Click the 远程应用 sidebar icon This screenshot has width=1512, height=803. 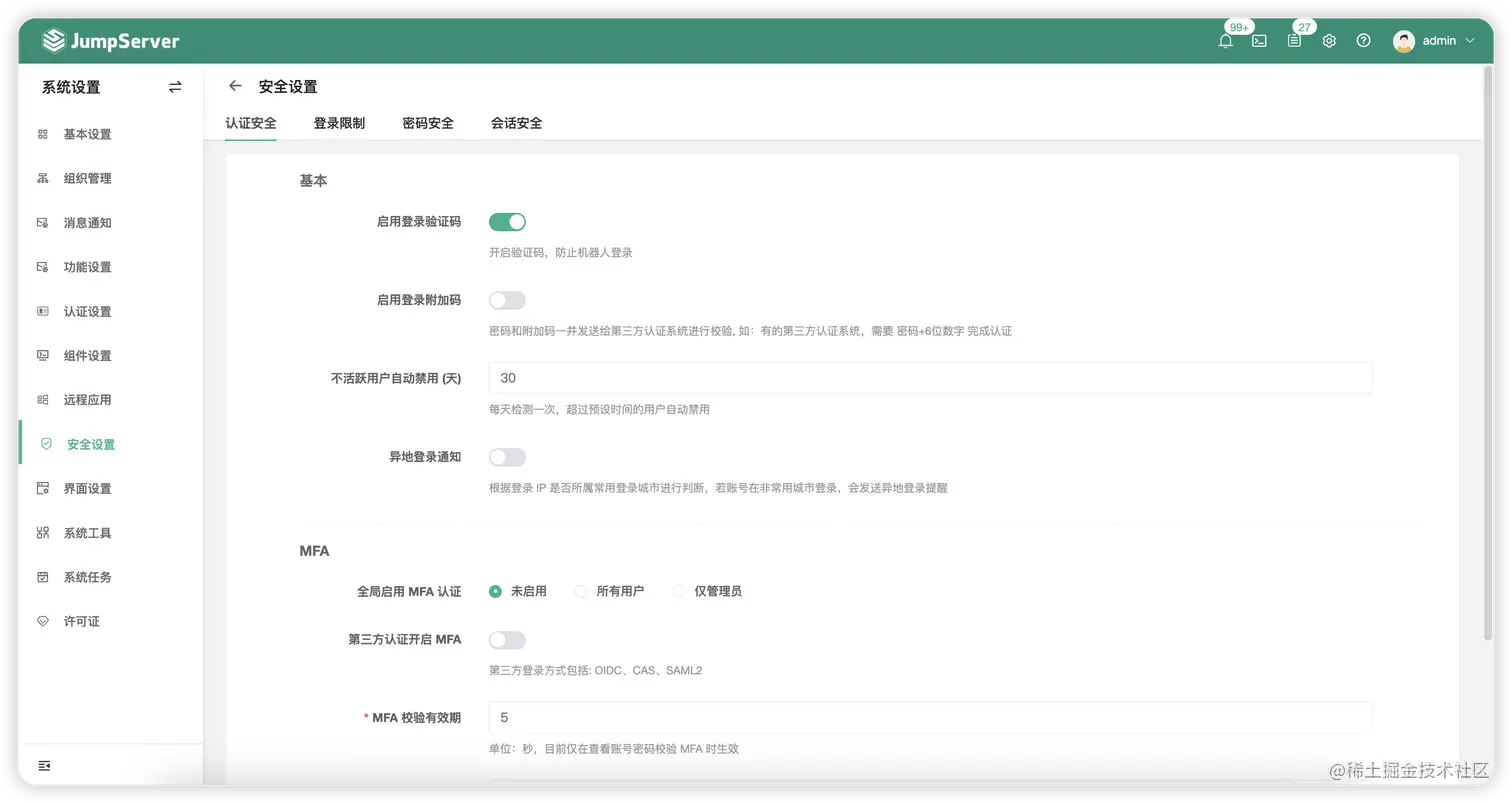43,400
